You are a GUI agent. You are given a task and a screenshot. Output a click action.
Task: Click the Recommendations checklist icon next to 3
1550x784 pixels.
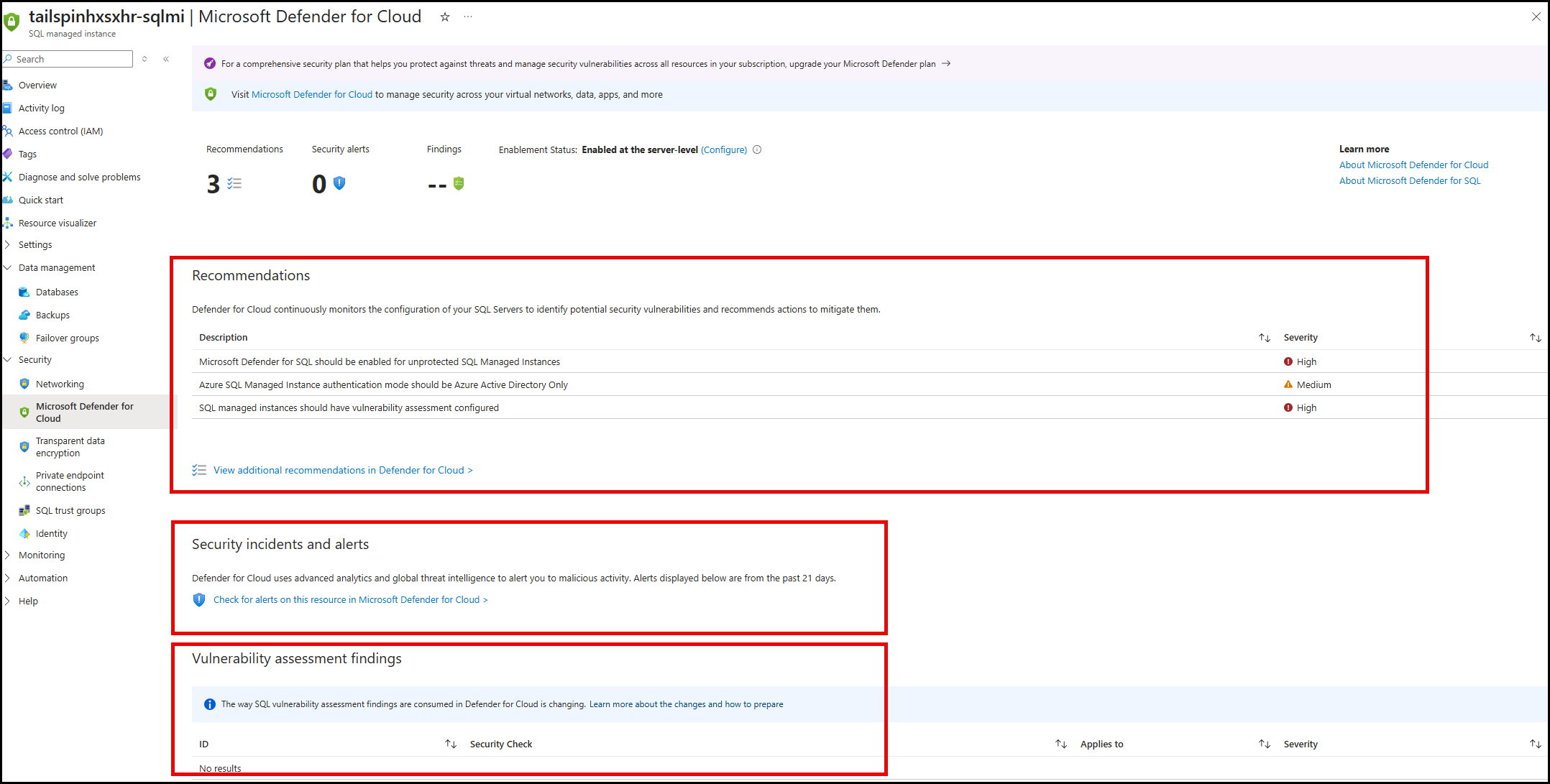[234, 184]
